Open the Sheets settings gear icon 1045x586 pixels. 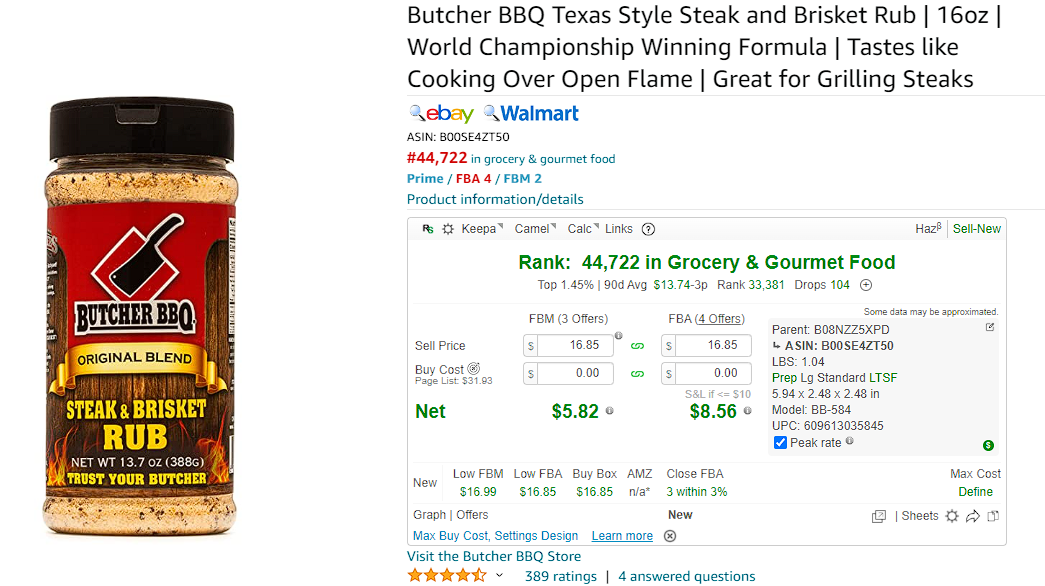pos(952,516)
